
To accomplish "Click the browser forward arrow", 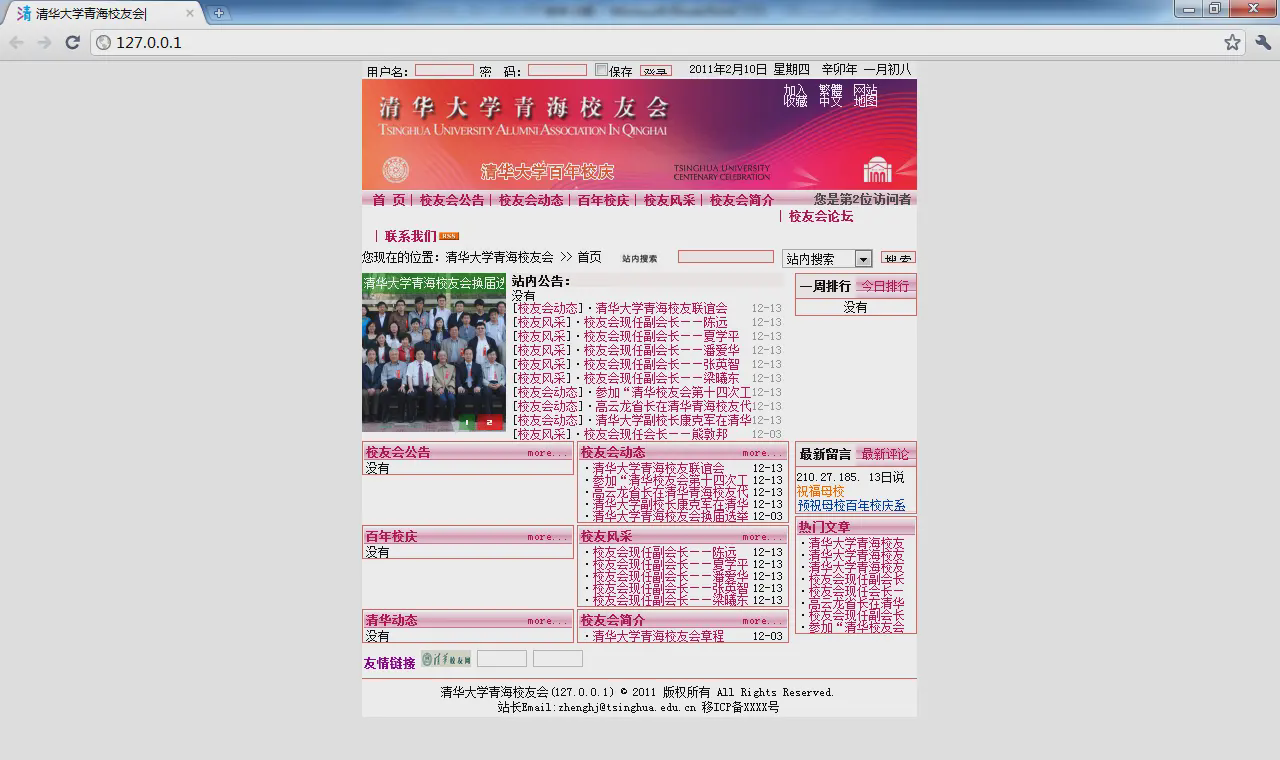I will (x=44, y=42).
